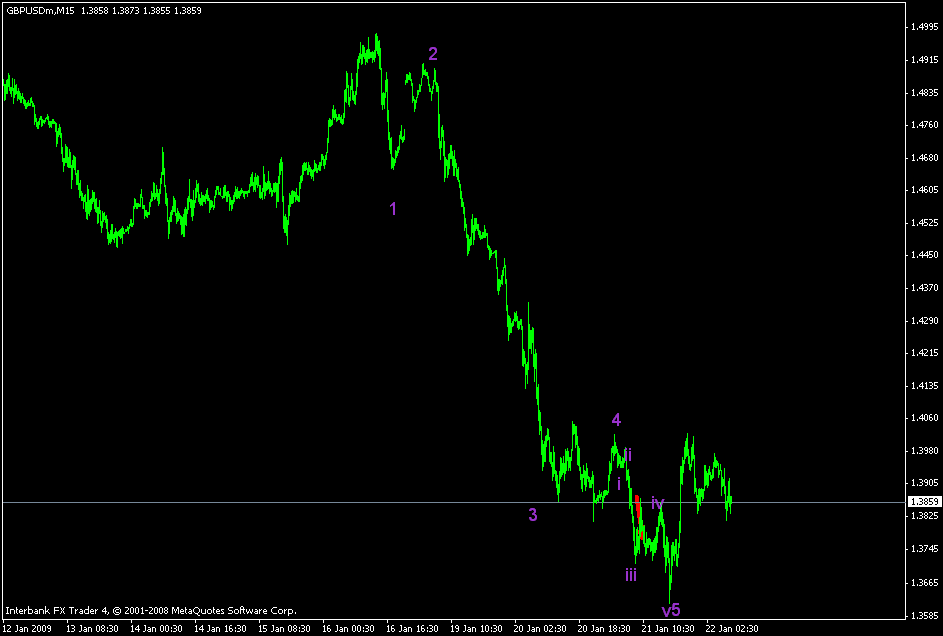Click the "20 Jan 02:30" time label

[540, 629]
